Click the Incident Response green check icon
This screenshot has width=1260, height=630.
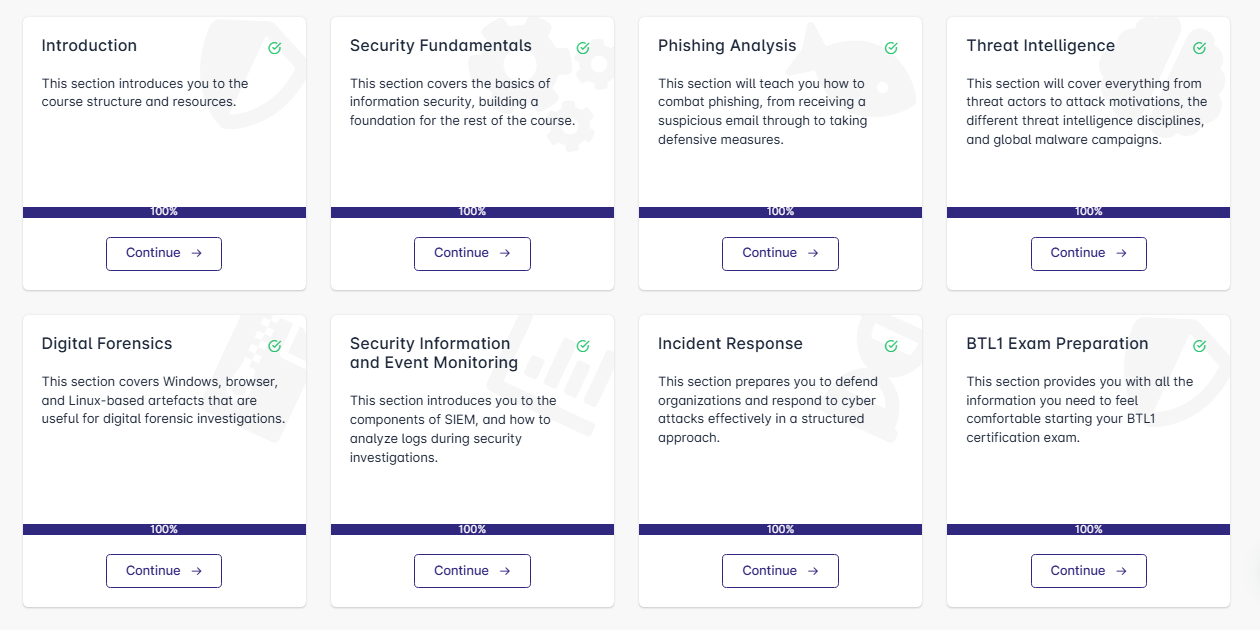(x=891, y=346)
